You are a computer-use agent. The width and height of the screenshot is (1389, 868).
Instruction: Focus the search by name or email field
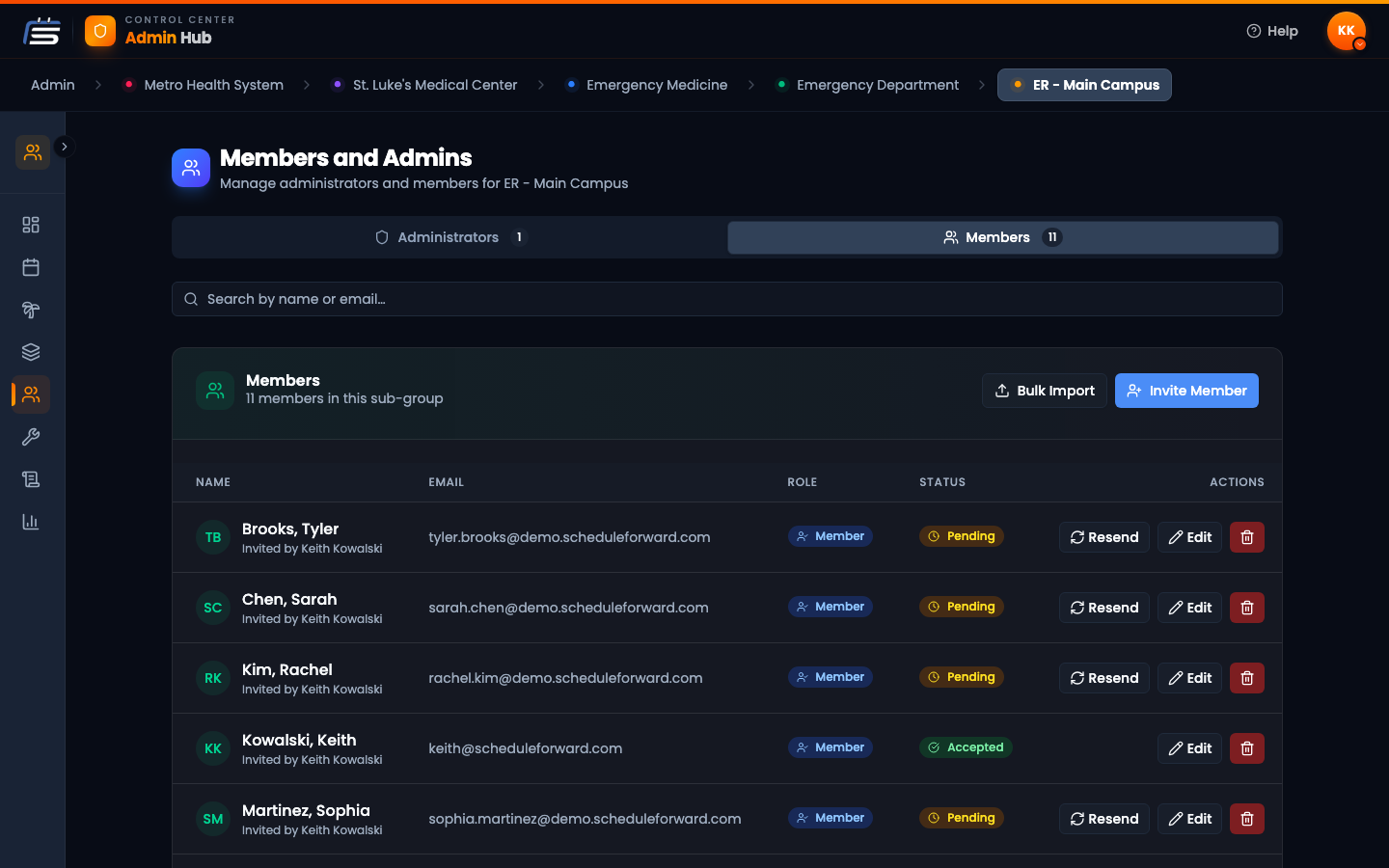click(727, 299)
